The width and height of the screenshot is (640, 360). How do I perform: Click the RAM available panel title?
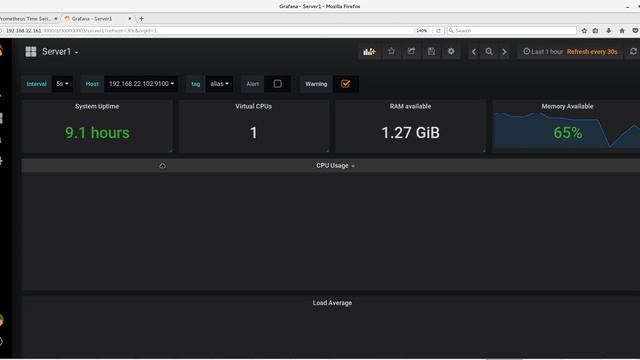click(x=410, y=106)
